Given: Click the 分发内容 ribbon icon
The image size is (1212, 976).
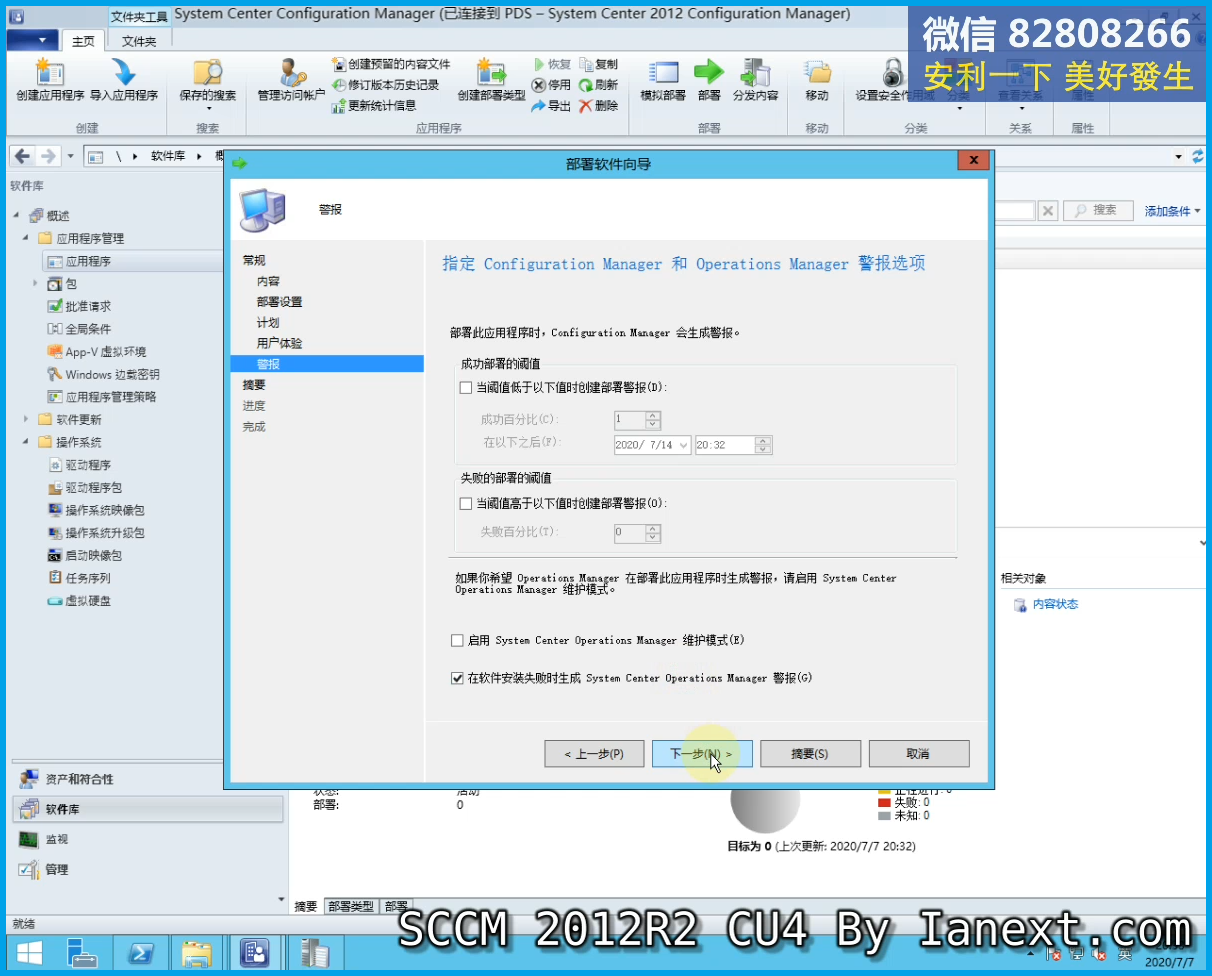Looking at the screenshot, I should tap(755, 81).
